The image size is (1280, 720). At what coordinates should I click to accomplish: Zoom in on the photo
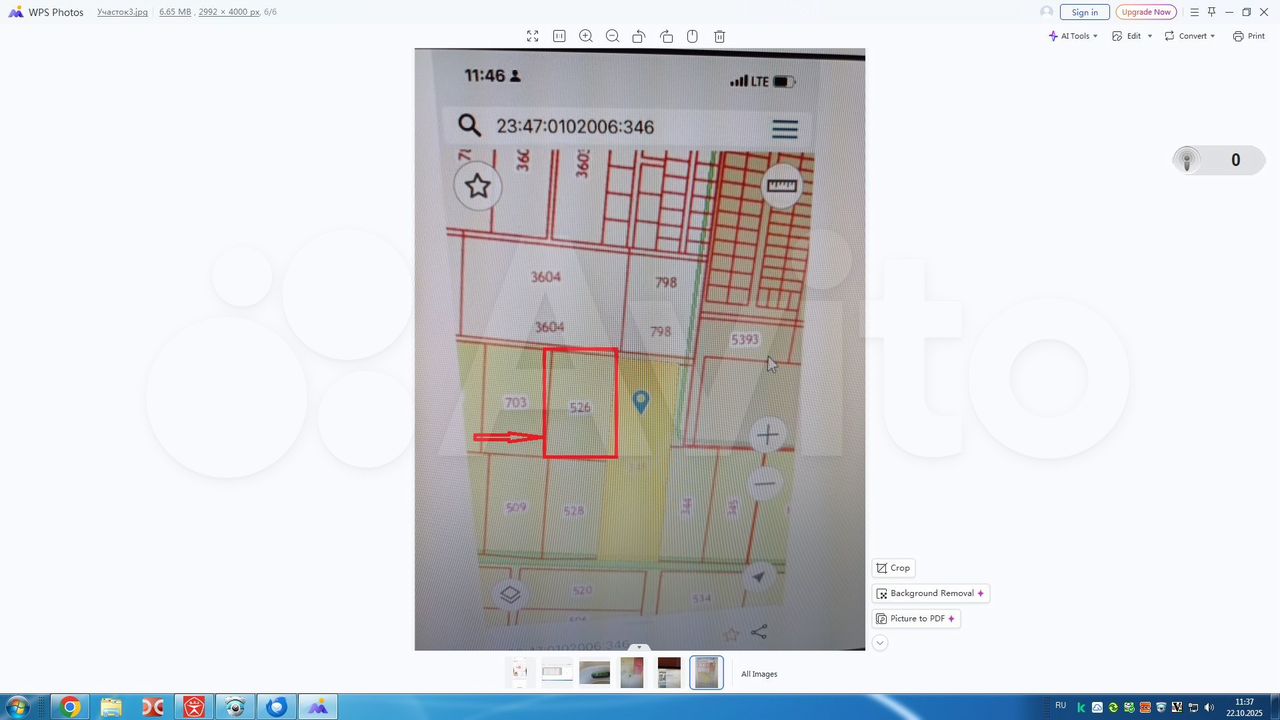point(586,36)
